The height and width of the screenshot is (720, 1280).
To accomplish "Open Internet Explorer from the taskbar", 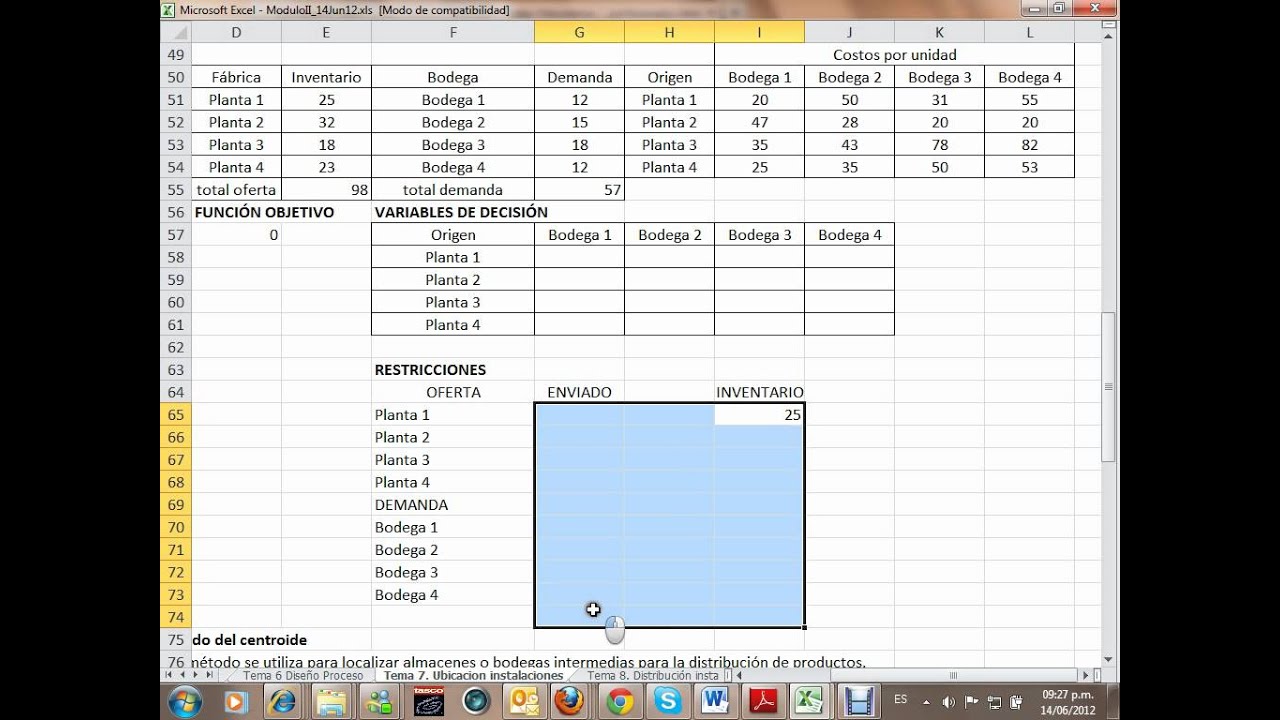I will pos(284,702).
